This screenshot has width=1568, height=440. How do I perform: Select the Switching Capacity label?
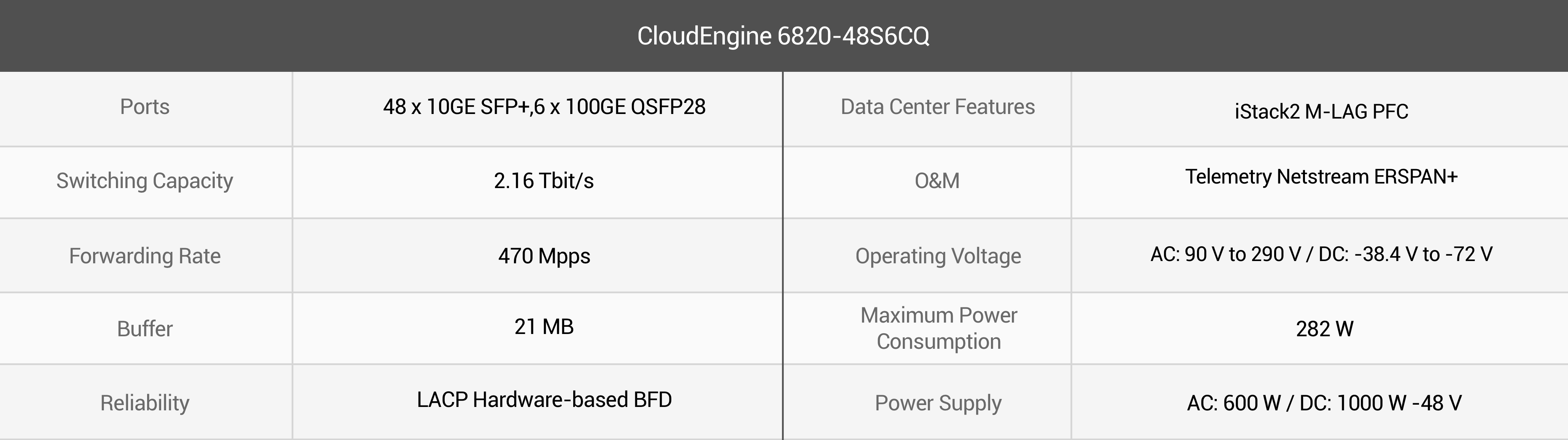point(145,181)
